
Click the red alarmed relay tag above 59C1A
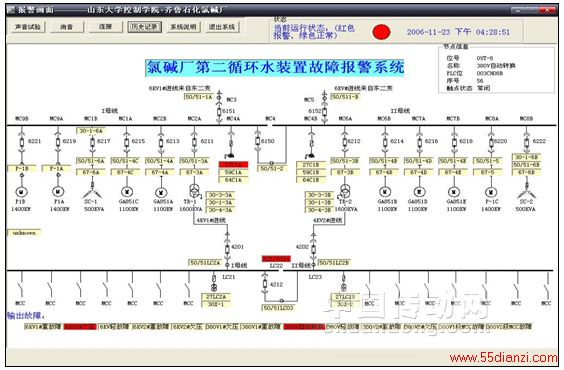point(233,164)
